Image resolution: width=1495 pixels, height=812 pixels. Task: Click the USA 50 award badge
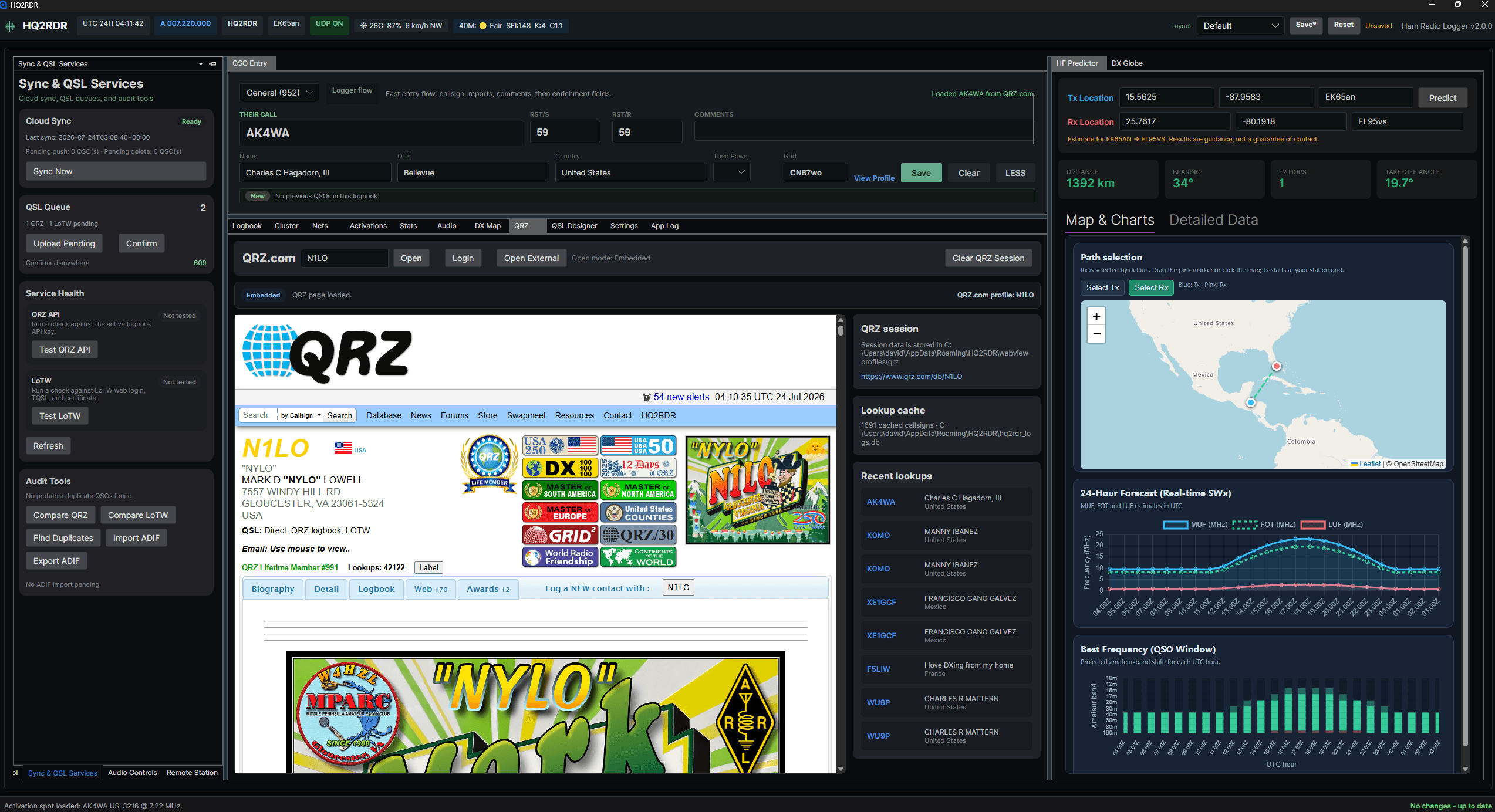[638, 446]
